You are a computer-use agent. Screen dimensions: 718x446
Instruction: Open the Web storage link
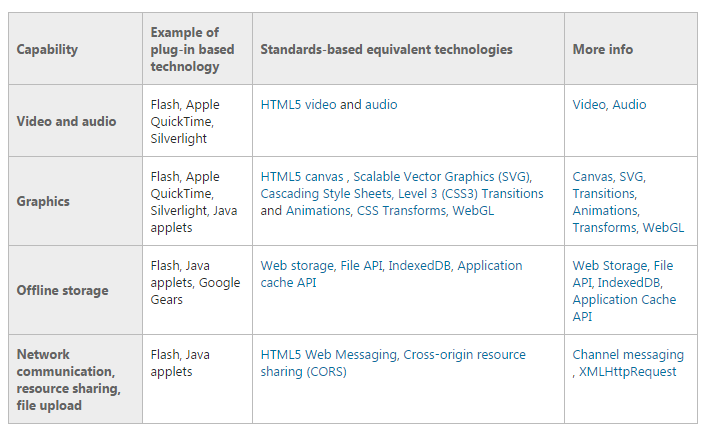tap(297, 266)
